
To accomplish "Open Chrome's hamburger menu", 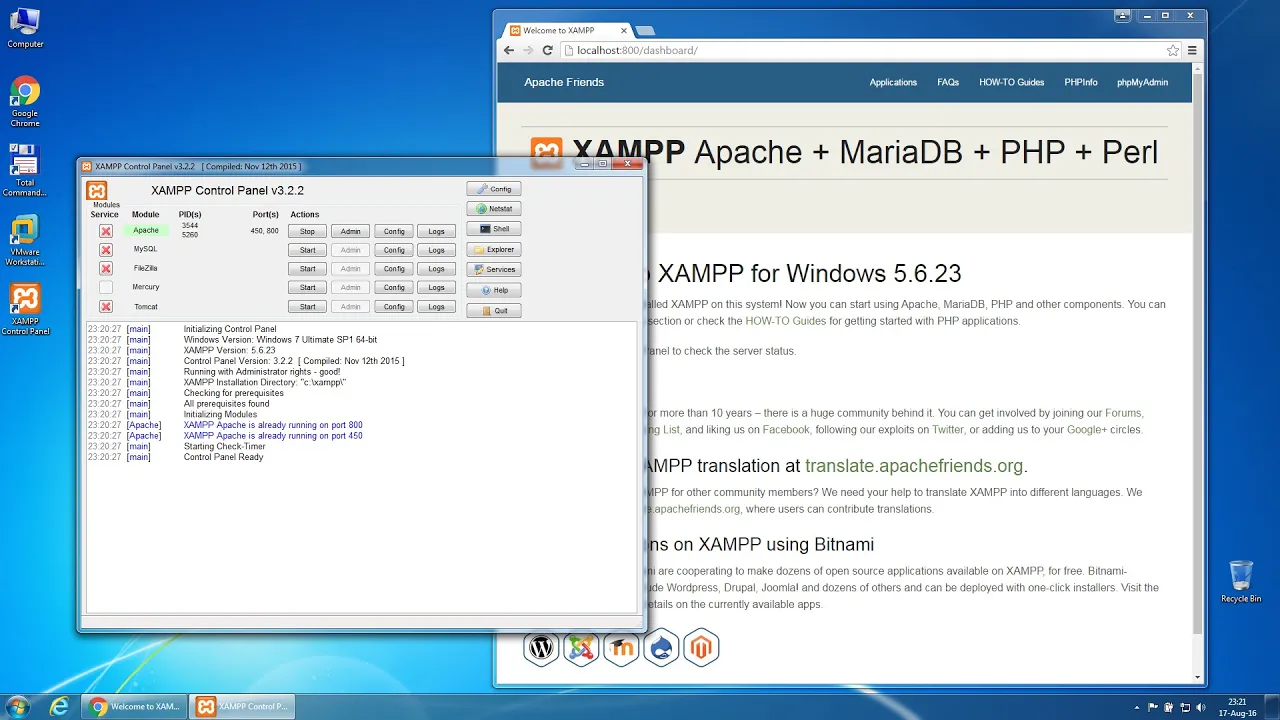I will coord(1192,50).
